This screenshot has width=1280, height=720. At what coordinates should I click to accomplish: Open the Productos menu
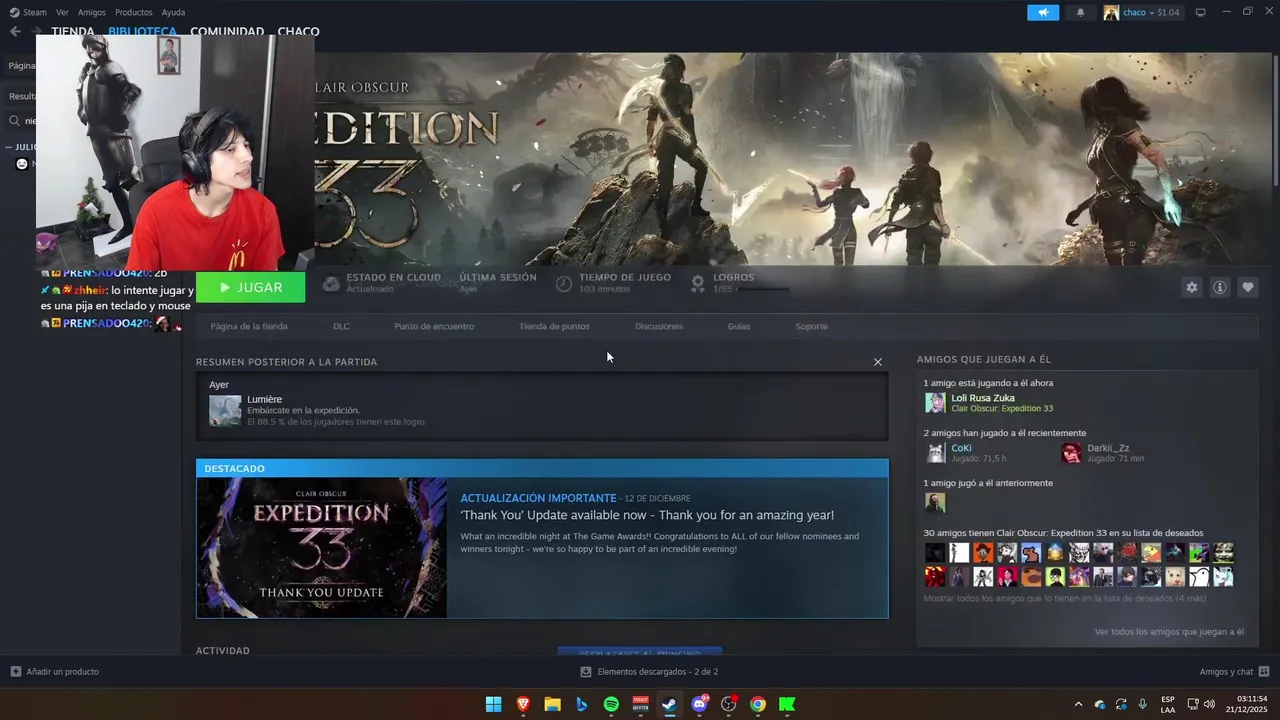[x=133, y=13]
